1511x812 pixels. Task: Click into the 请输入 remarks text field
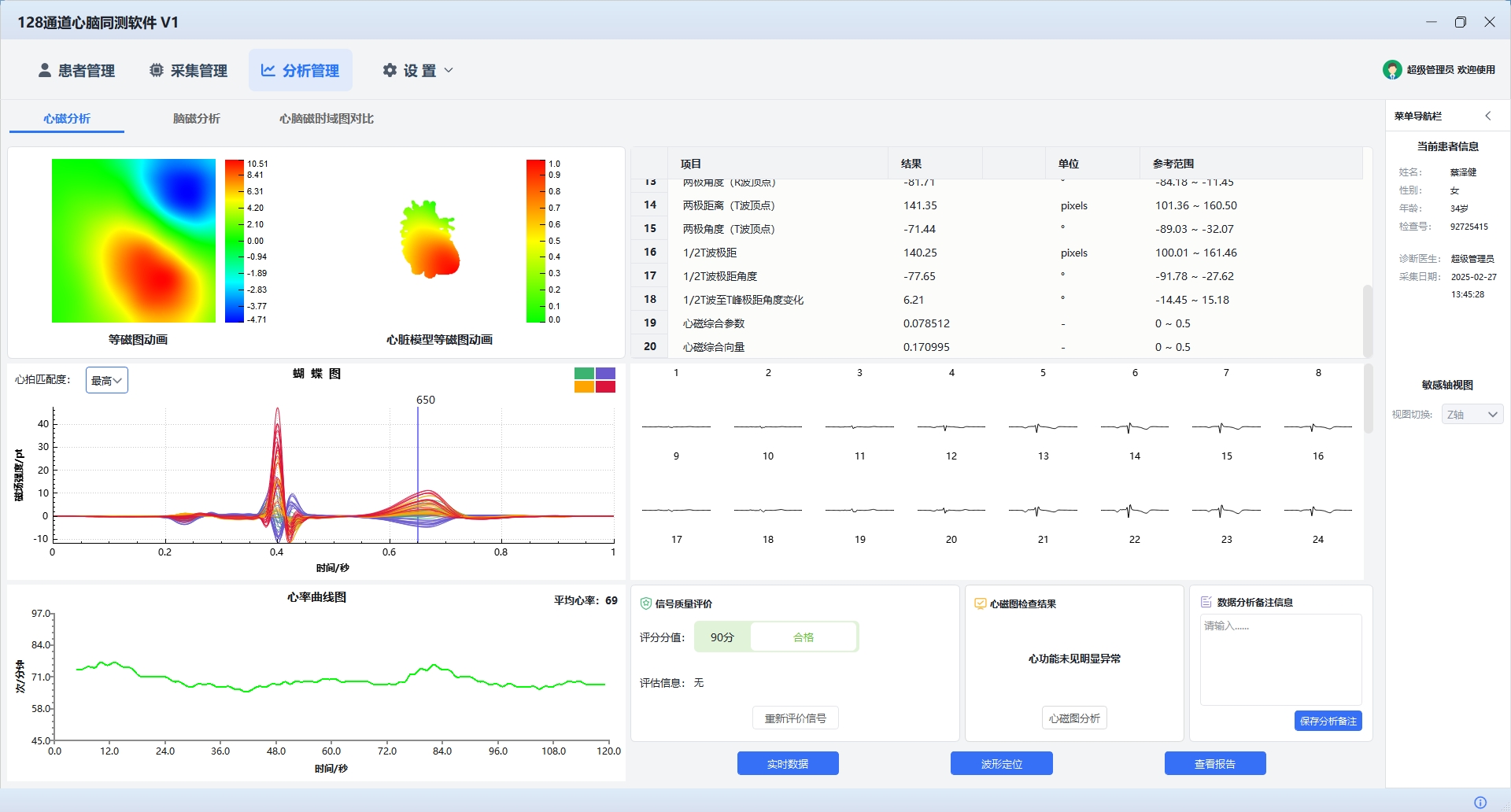coord(1281,659)
